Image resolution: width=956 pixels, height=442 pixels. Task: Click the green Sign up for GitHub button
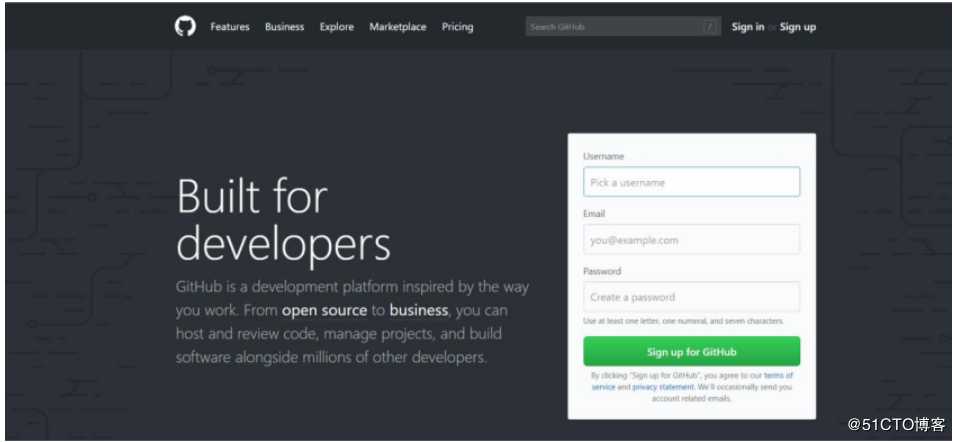point(691,352)
